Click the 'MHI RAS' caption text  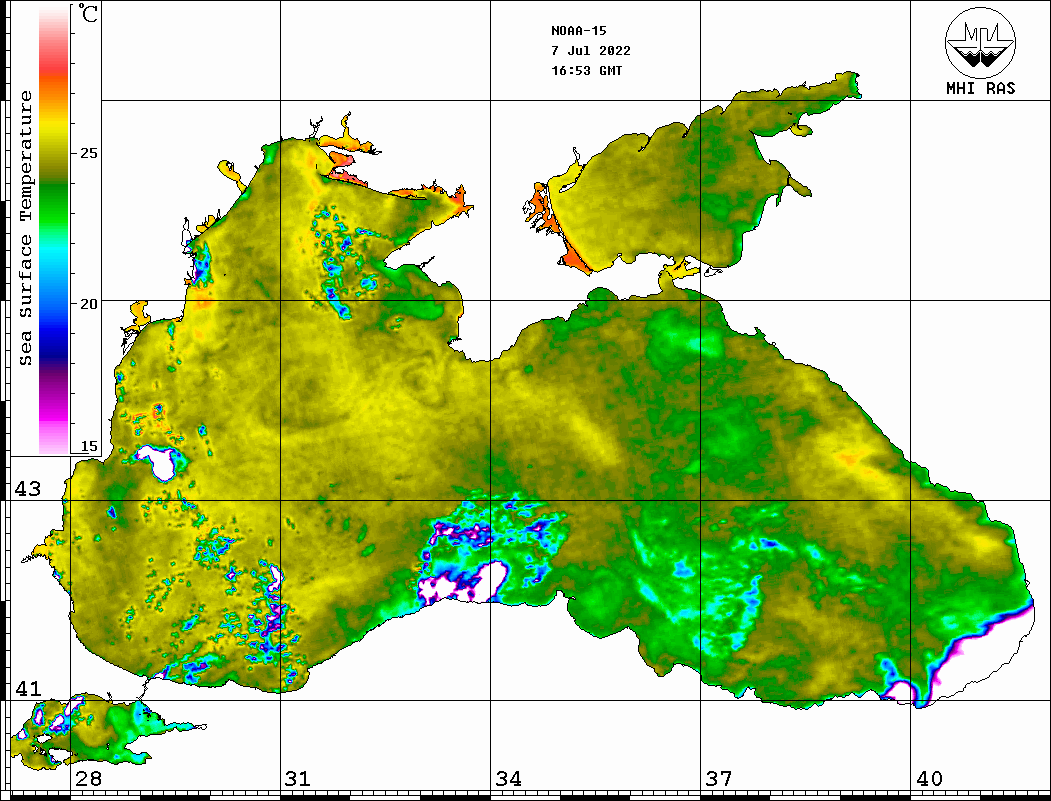tap(980, 88)
